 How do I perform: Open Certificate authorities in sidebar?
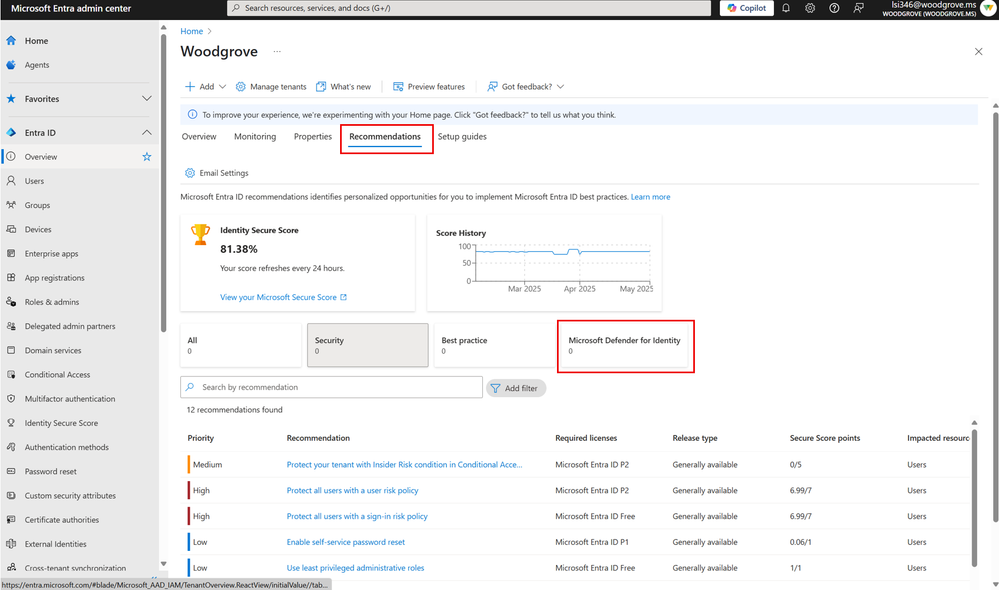pyautogui.click(x=62, y=520)
